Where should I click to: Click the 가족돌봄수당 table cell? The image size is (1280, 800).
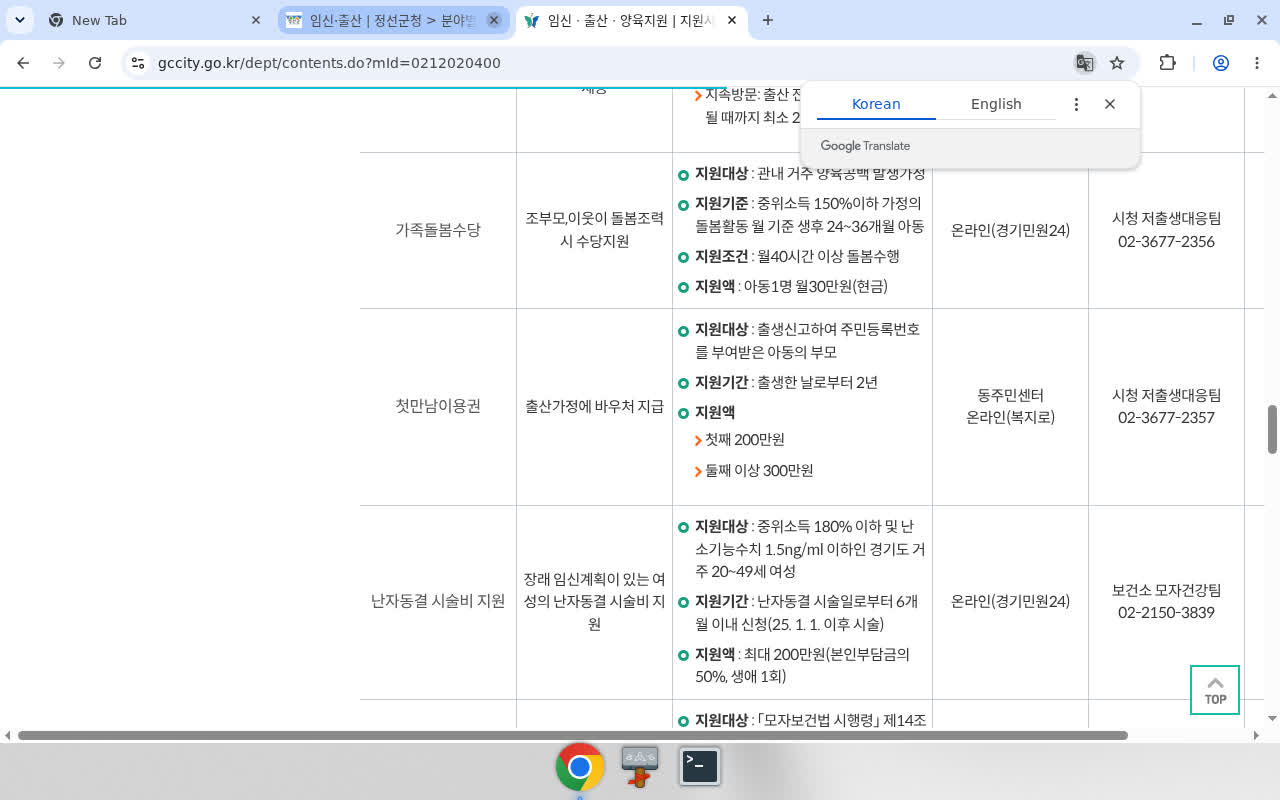pyautogui.click(x=438, y=230)
